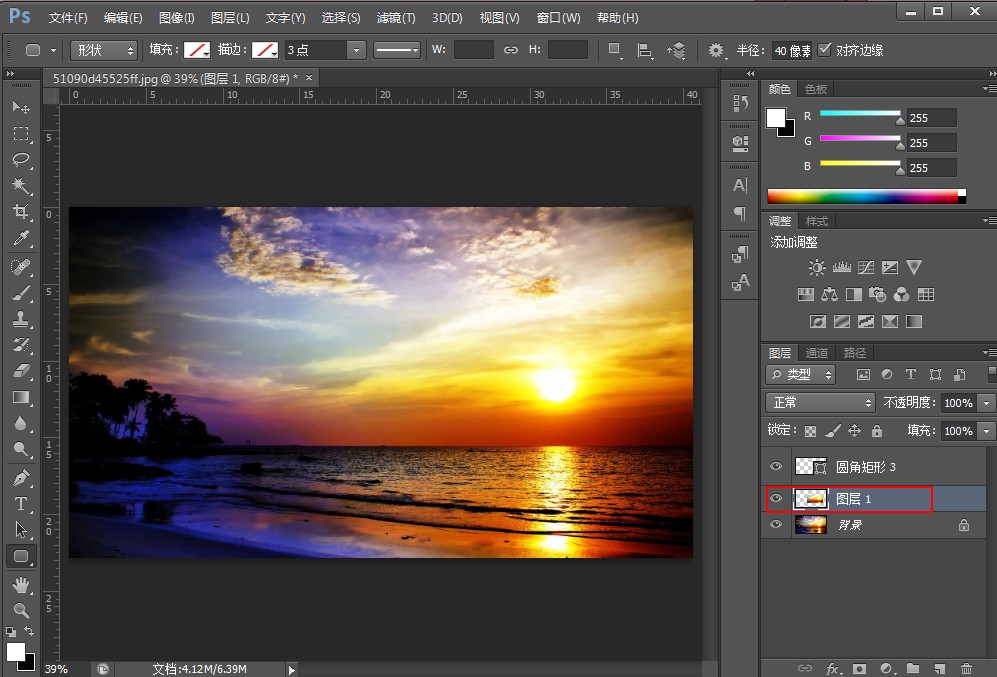Select the Dodge tool
Screen dimensions: 997x677
21,449
